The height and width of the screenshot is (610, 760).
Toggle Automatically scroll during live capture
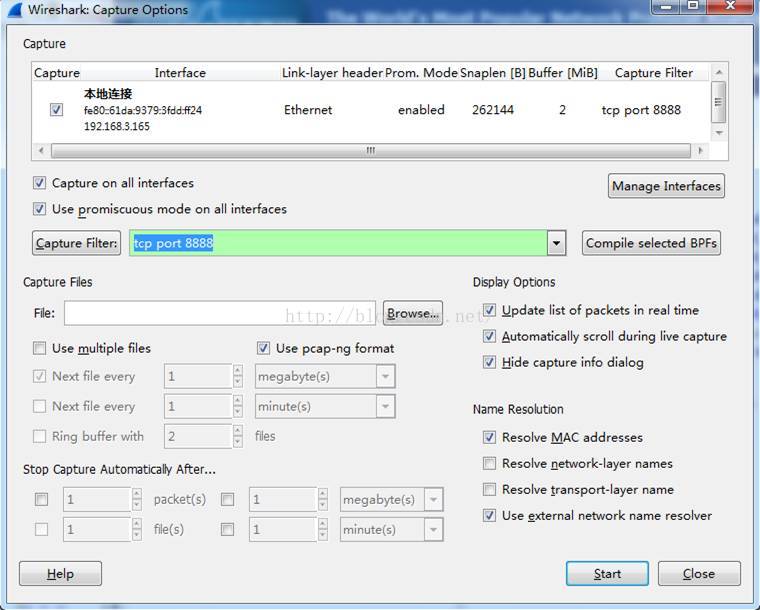pos(490,336)
